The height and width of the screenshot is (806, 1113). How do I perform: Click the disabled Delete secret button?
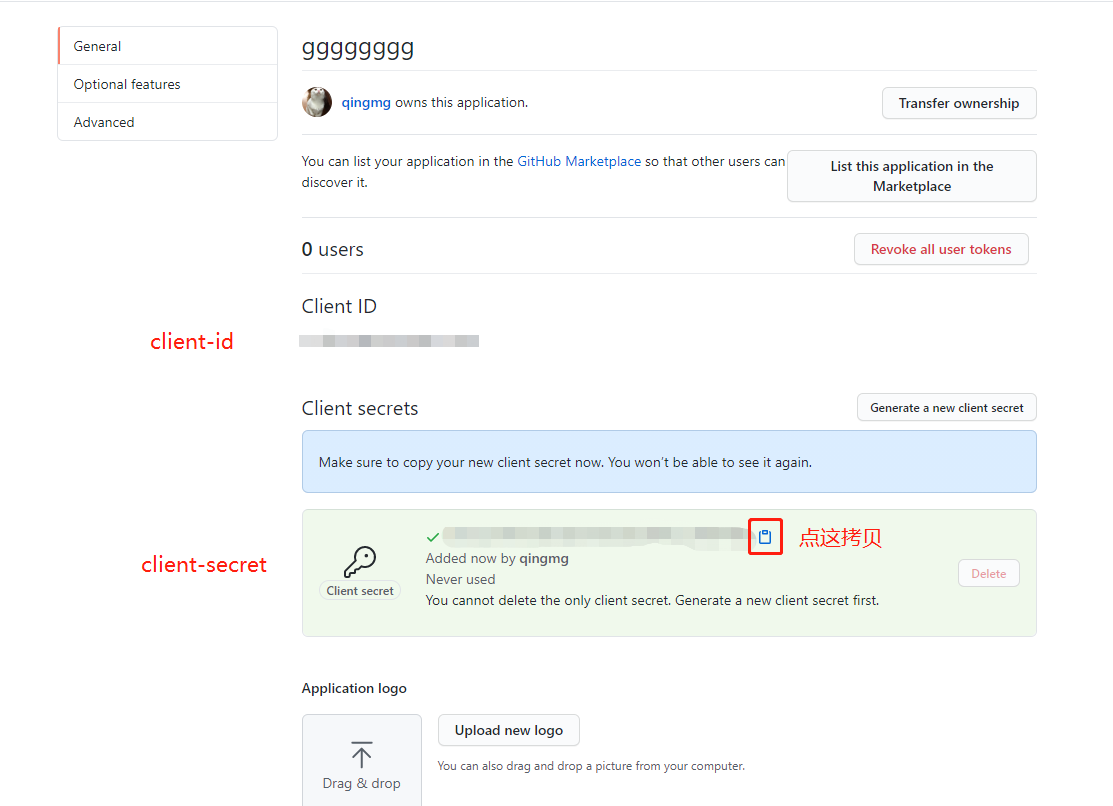tap(988, 573)
